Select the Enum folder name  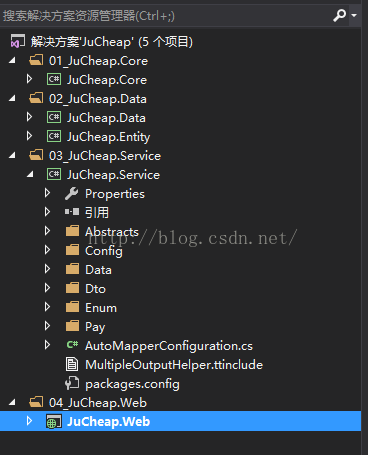click(101, 308)
